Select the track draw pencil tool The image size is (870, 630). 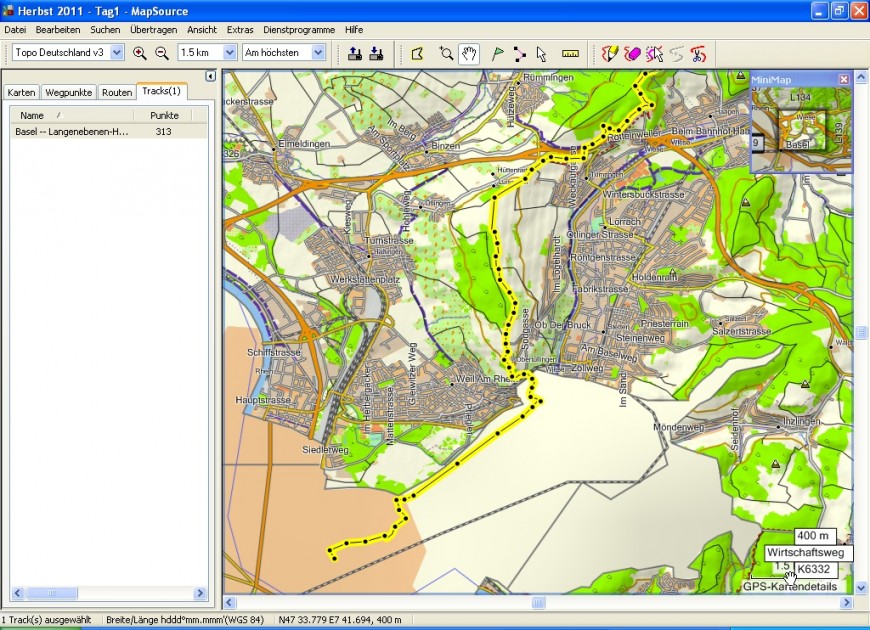tap(610, 53)
